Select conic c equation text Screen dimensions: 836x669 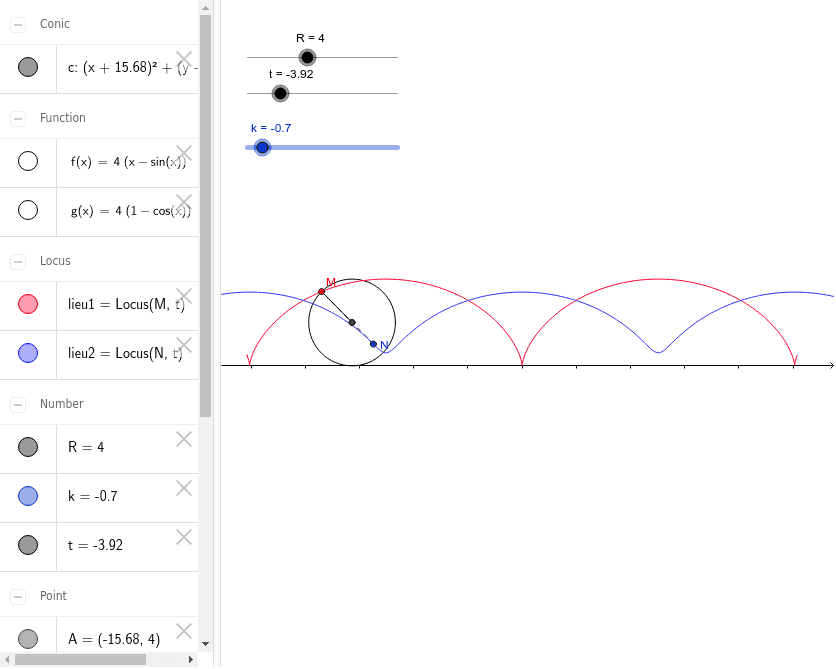pyautogui.click(x=133, y=68)
